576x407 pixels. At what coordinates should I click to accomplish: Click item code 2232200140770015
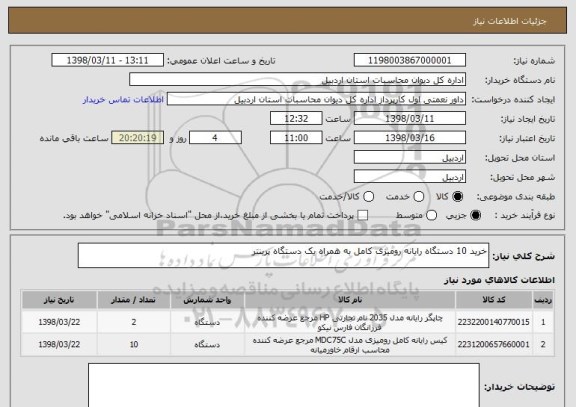494,322
